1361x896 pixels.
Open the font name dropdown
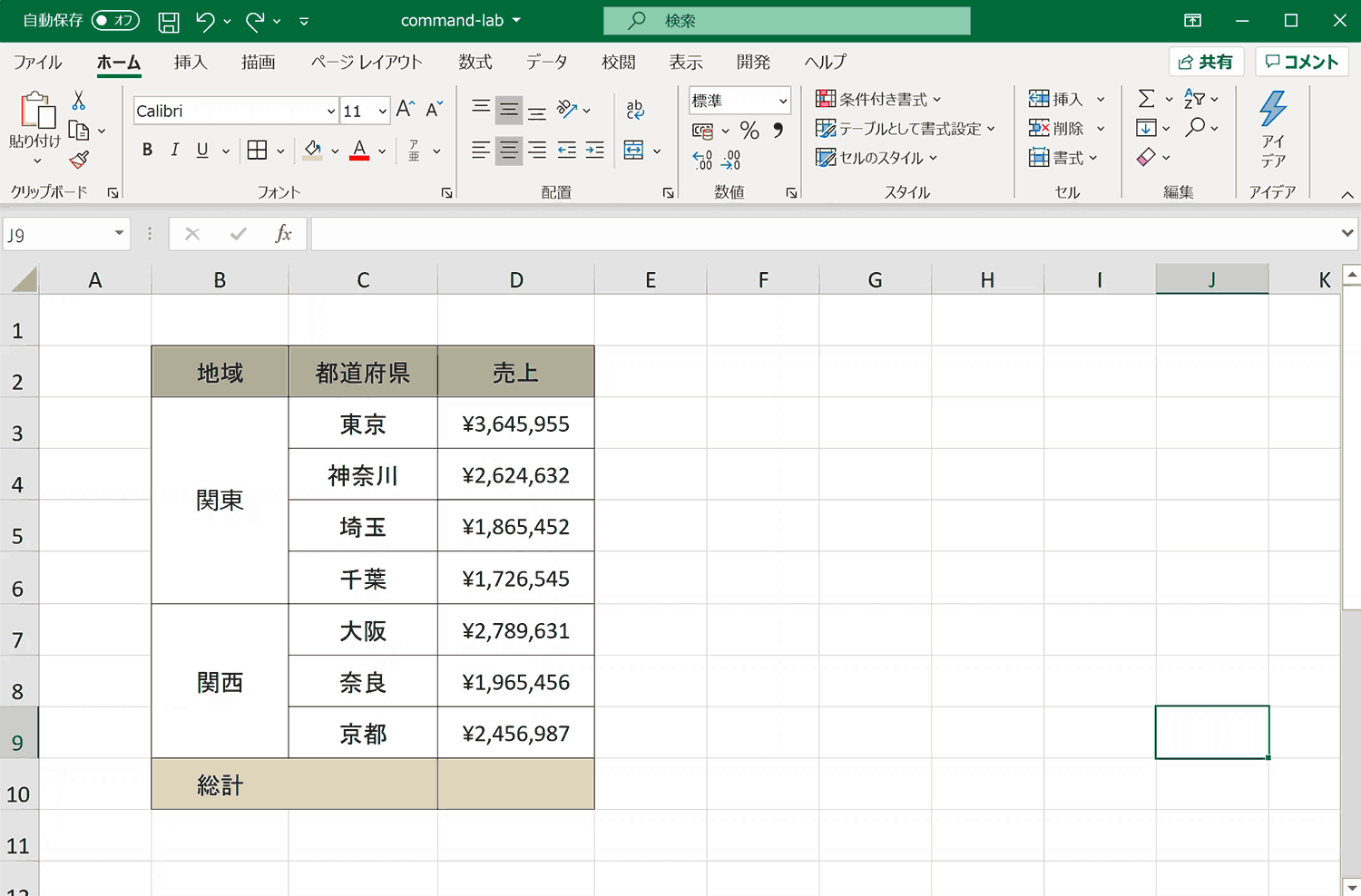[x=332, y=110]
